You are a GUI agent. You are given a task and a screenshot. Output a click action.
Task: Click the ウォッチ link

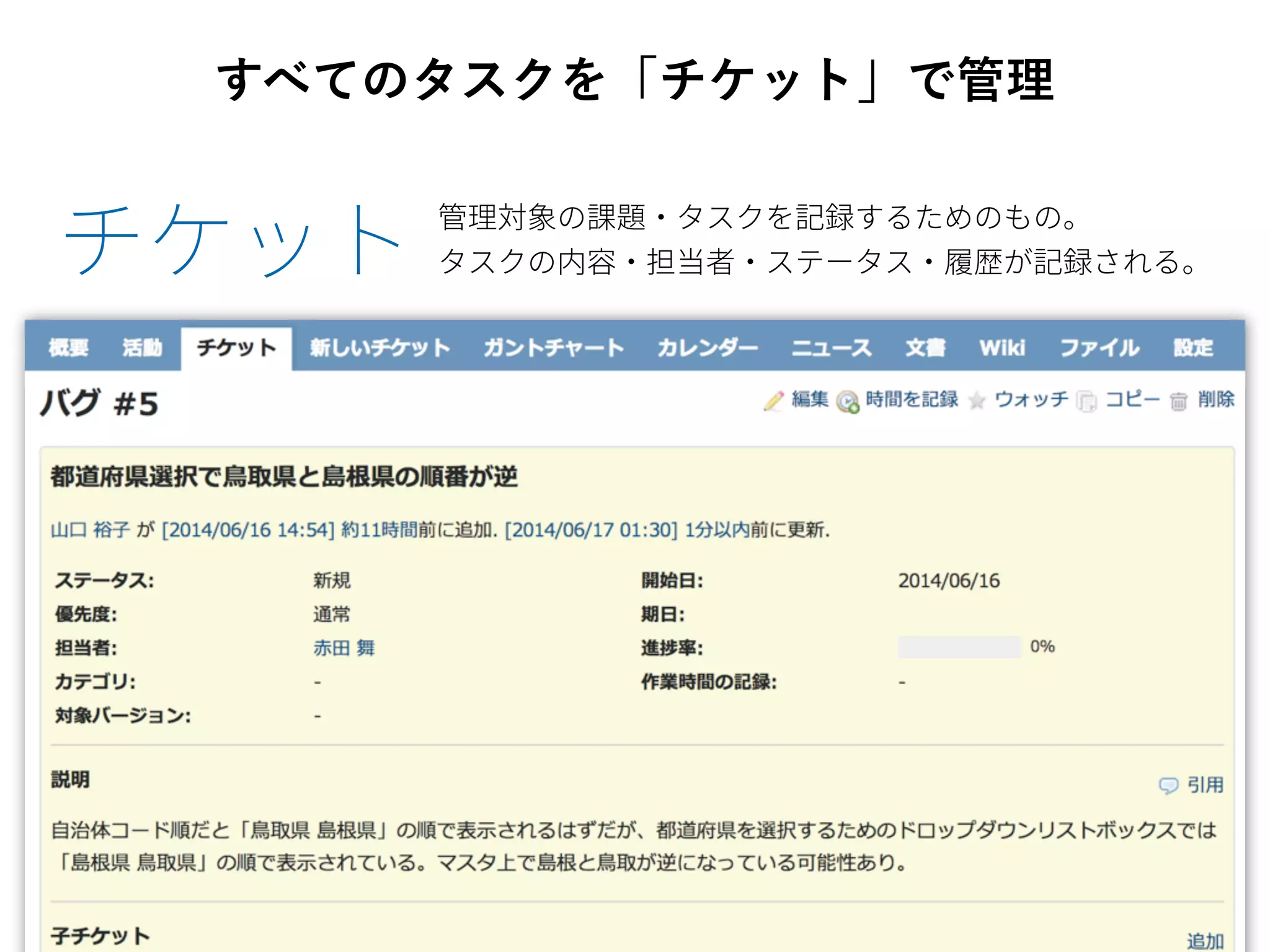point(1031,399)
